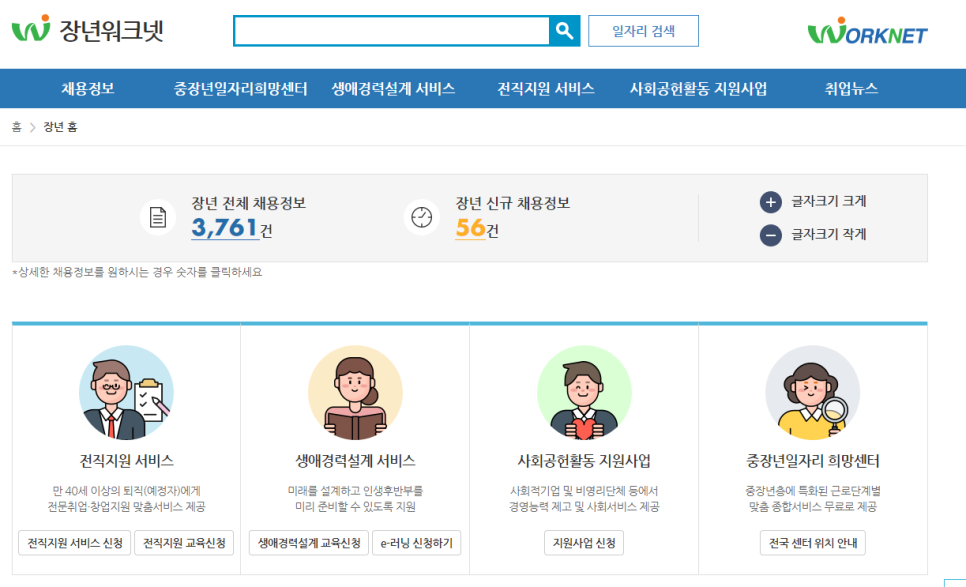Click the note about clicking numbers for details

137,272
